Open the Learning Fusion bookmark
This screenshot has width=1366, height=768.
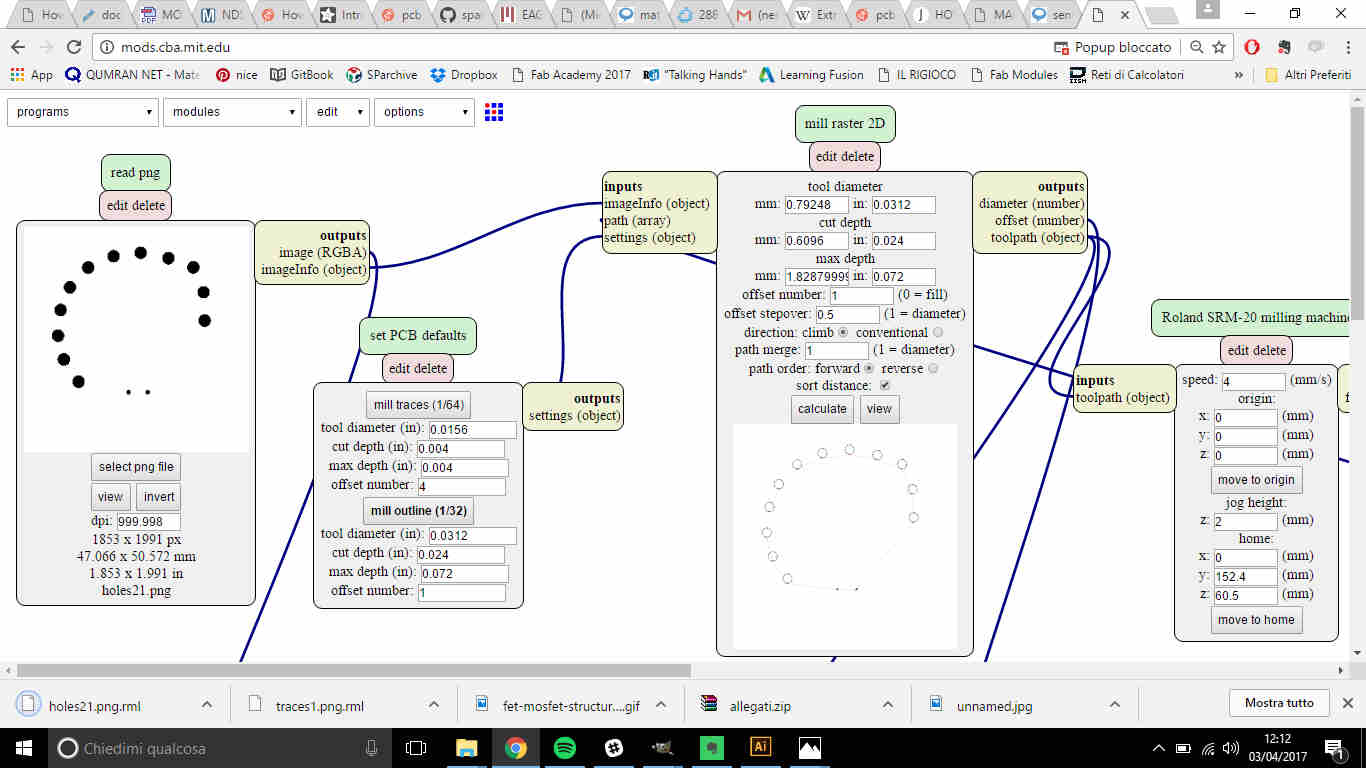(812, 75)
